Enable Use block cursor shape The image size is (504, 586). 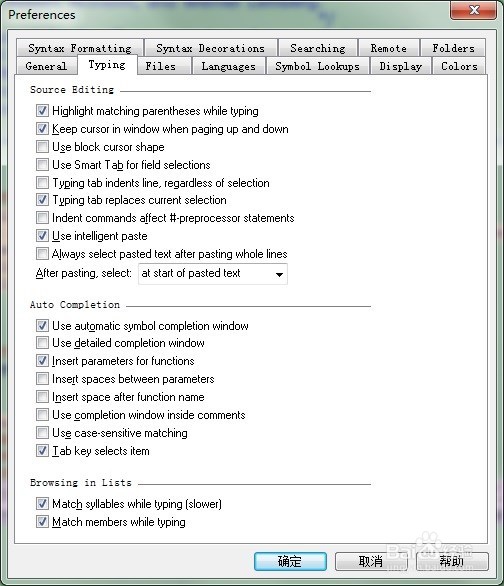click(x=42, y=146)
